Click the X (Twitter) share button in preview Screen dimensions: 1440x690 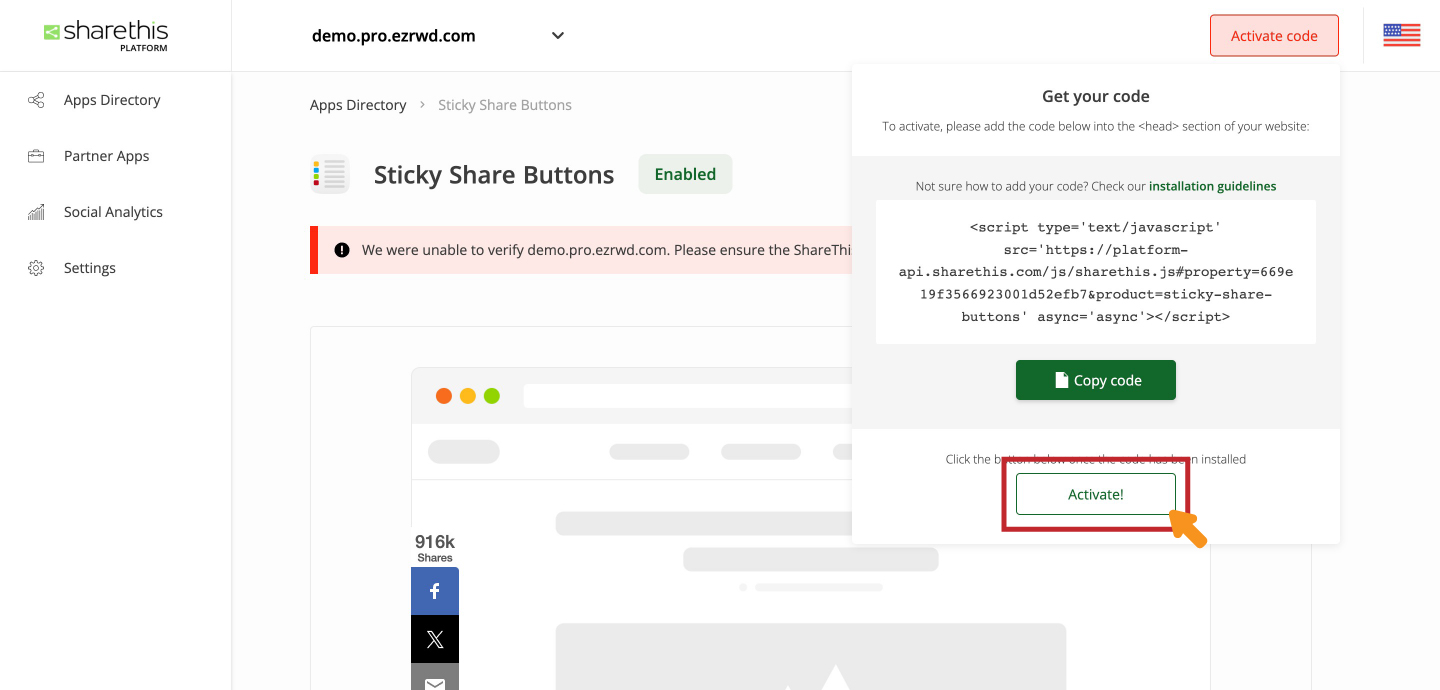pos(435,639)
